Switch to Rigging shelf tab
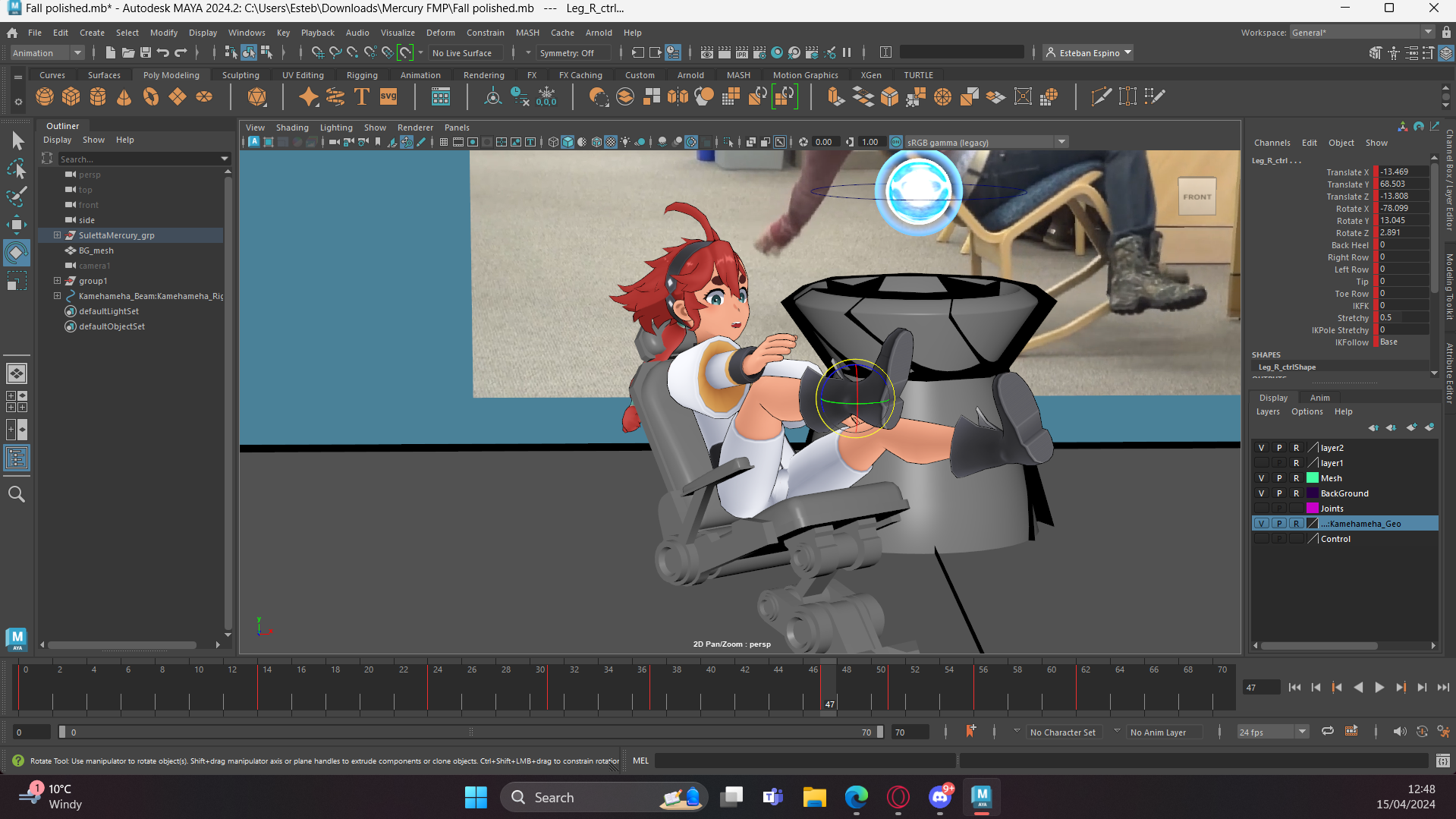 [362, 75]
